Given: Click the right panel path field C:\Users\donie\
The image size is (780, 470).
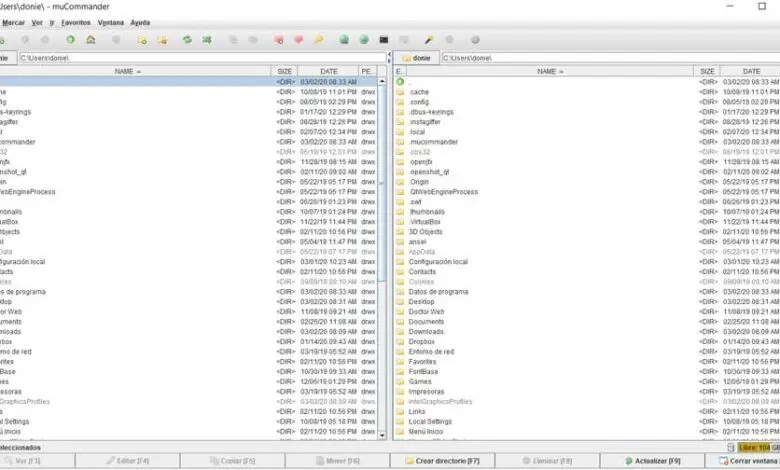Looking at the screenshot, I should [611, 58].
